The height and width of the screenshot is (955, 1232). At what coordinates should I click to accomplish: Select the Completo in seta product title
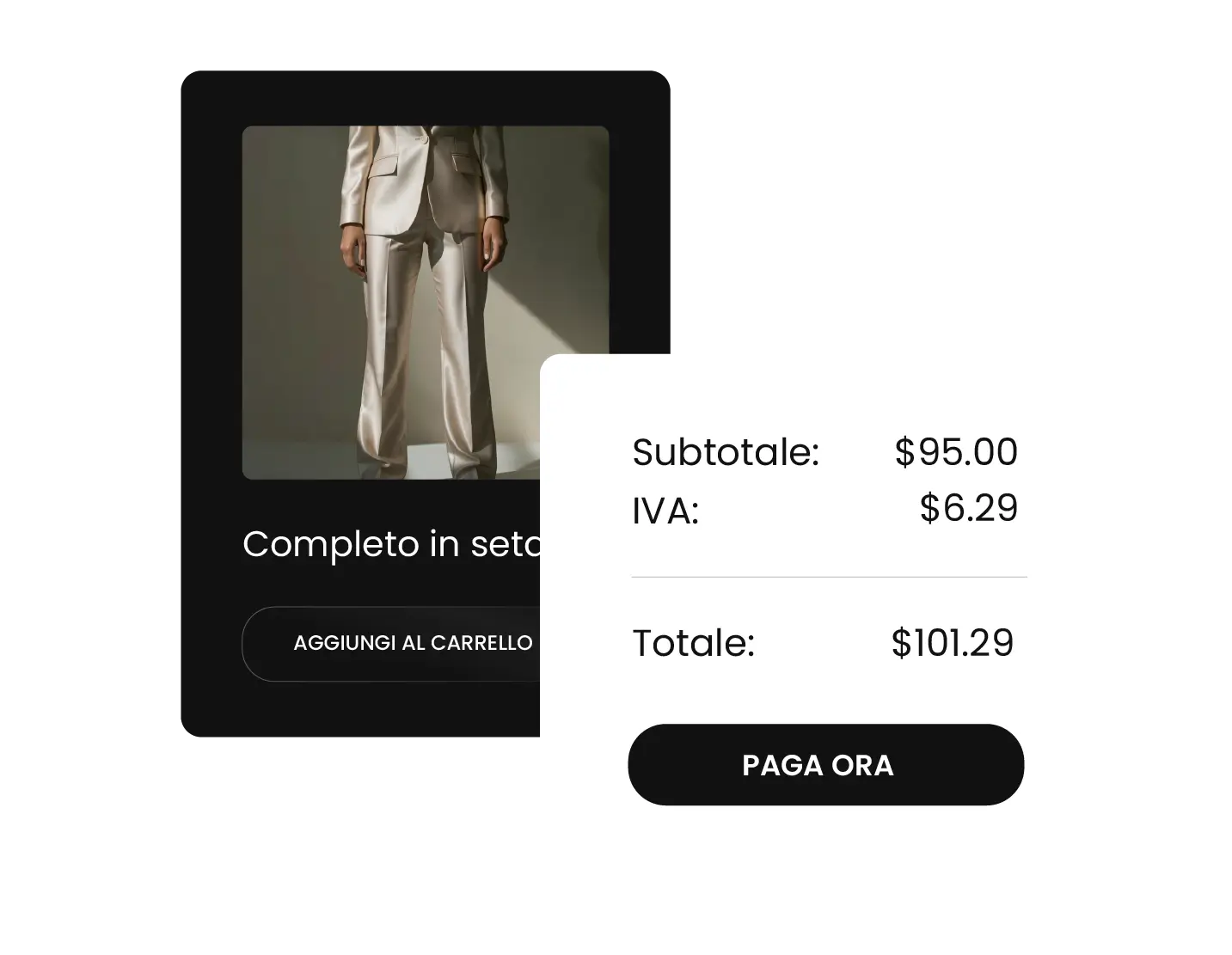391,544
